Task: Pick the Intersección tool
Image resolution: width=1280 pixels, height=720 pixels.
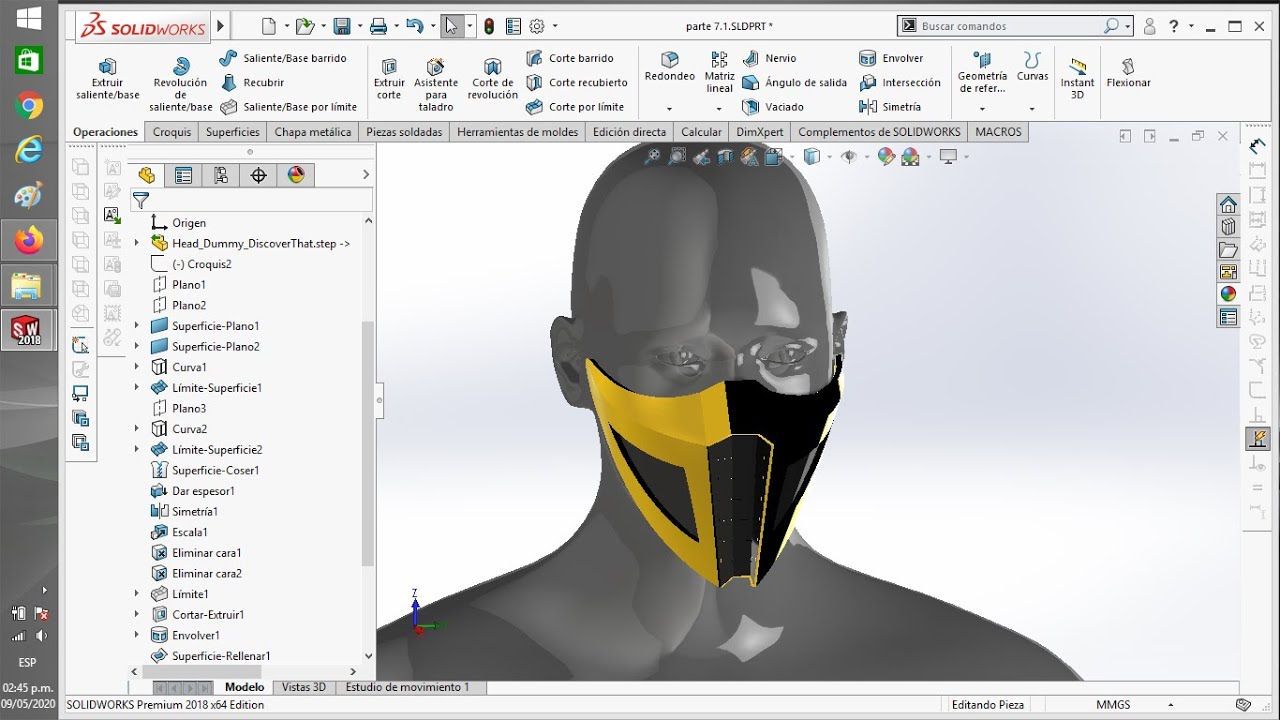Action: (900, 83)
